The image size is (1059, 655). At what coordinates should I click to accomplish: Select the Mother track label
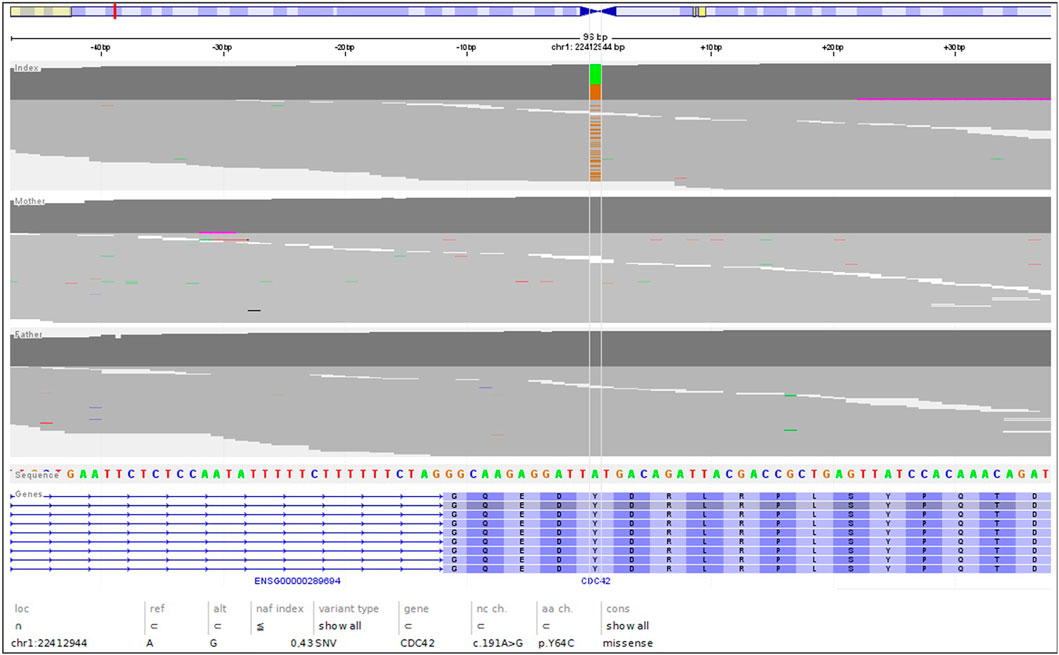point(30,201)
